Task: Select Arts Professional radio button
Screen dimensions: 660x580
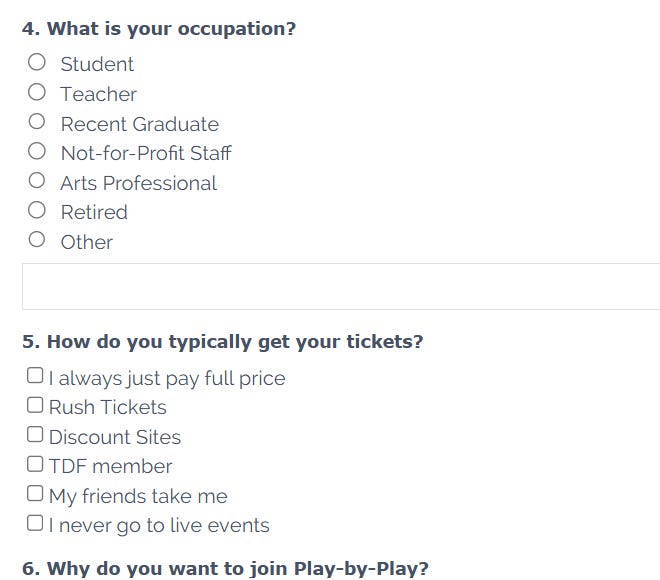Action: (x=37, y=181)
